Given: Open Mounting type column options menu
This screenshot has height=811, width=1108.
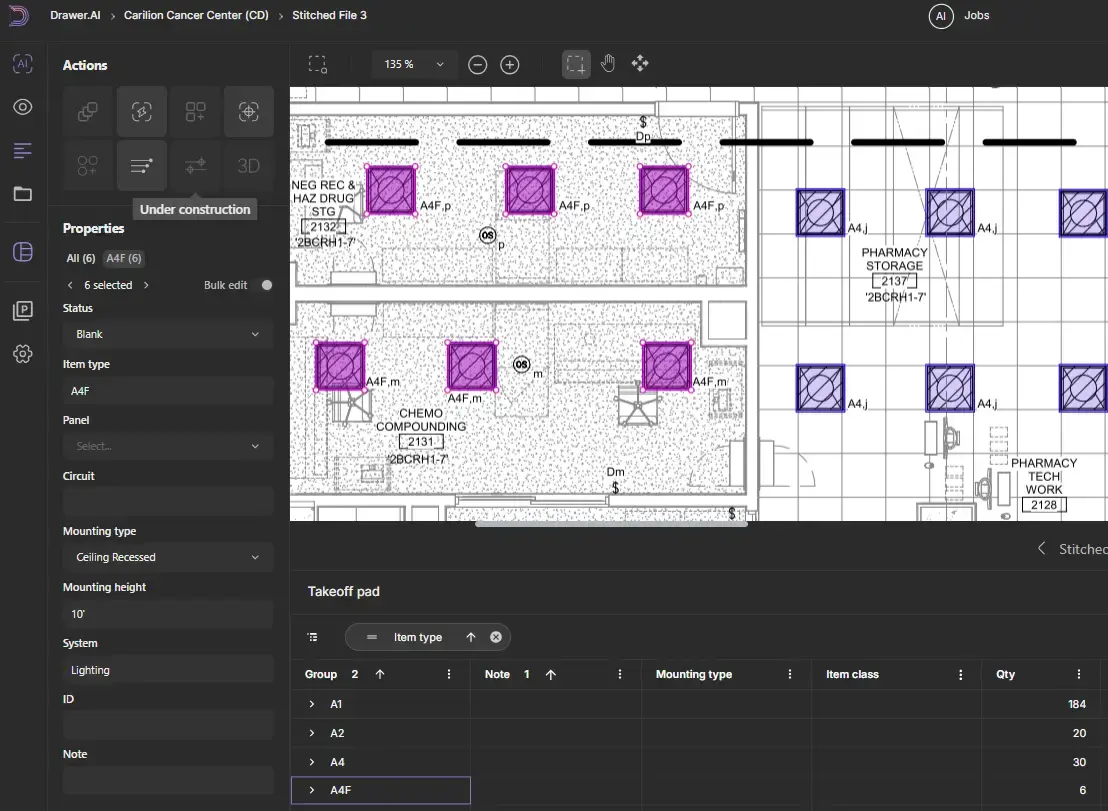Looking at the screenshot, I should click(790, 675).
